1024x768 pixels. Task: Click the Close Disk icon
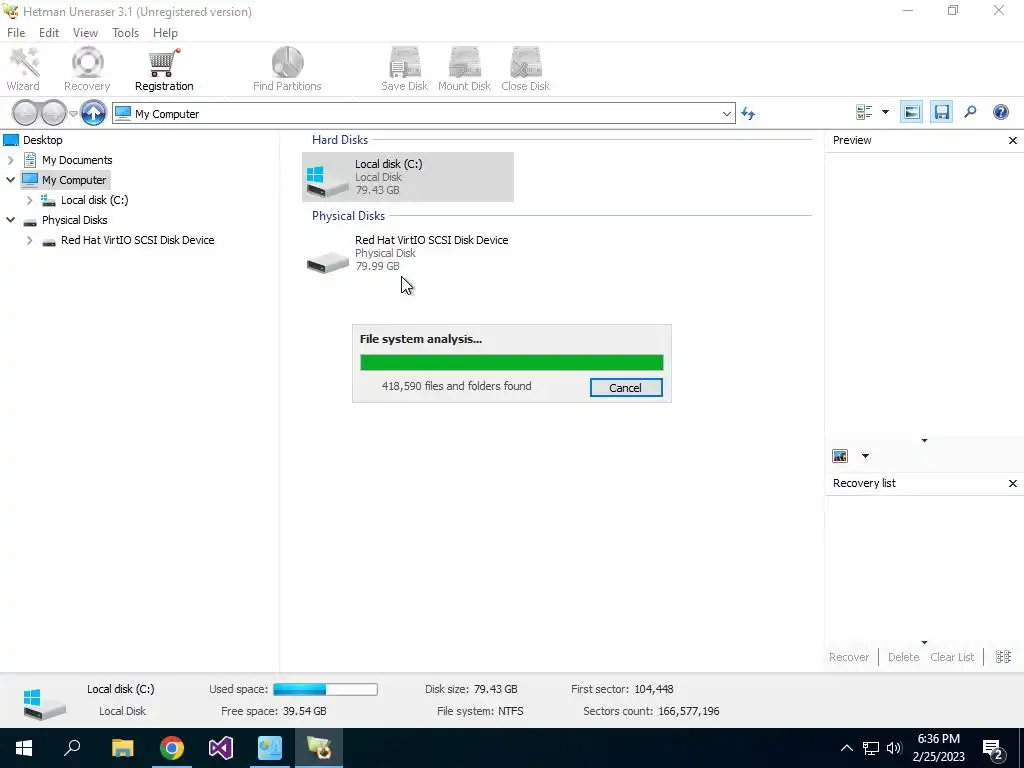(525, 70)
